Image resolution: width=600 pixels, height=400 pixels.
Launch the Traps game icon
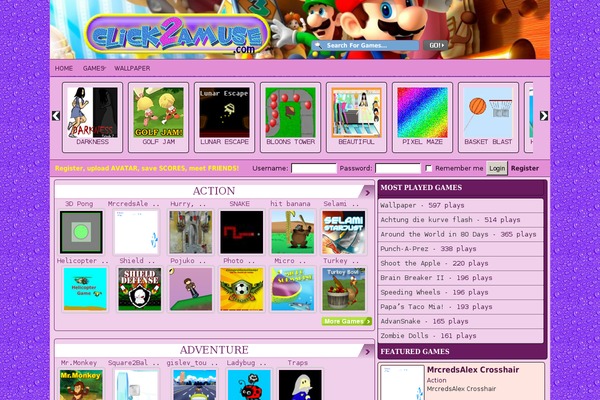tap(300, 385)
